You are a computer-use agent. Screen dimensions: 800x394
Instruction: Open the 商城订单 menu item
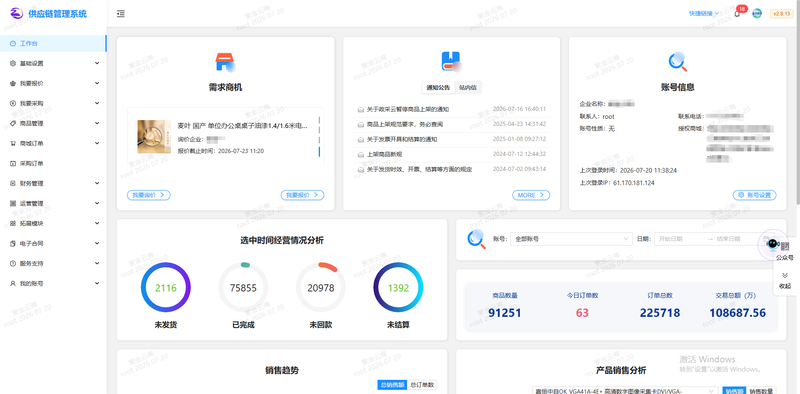click(53, 143)
